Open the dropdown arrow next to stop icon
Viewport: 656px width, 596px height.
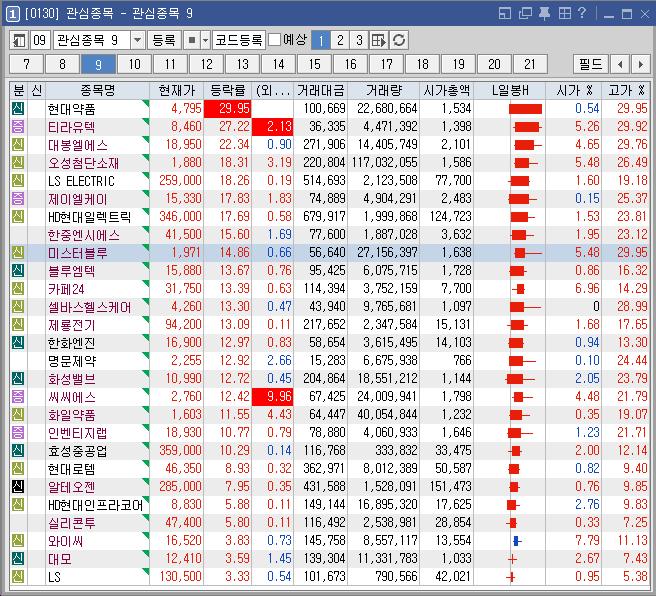205,40
